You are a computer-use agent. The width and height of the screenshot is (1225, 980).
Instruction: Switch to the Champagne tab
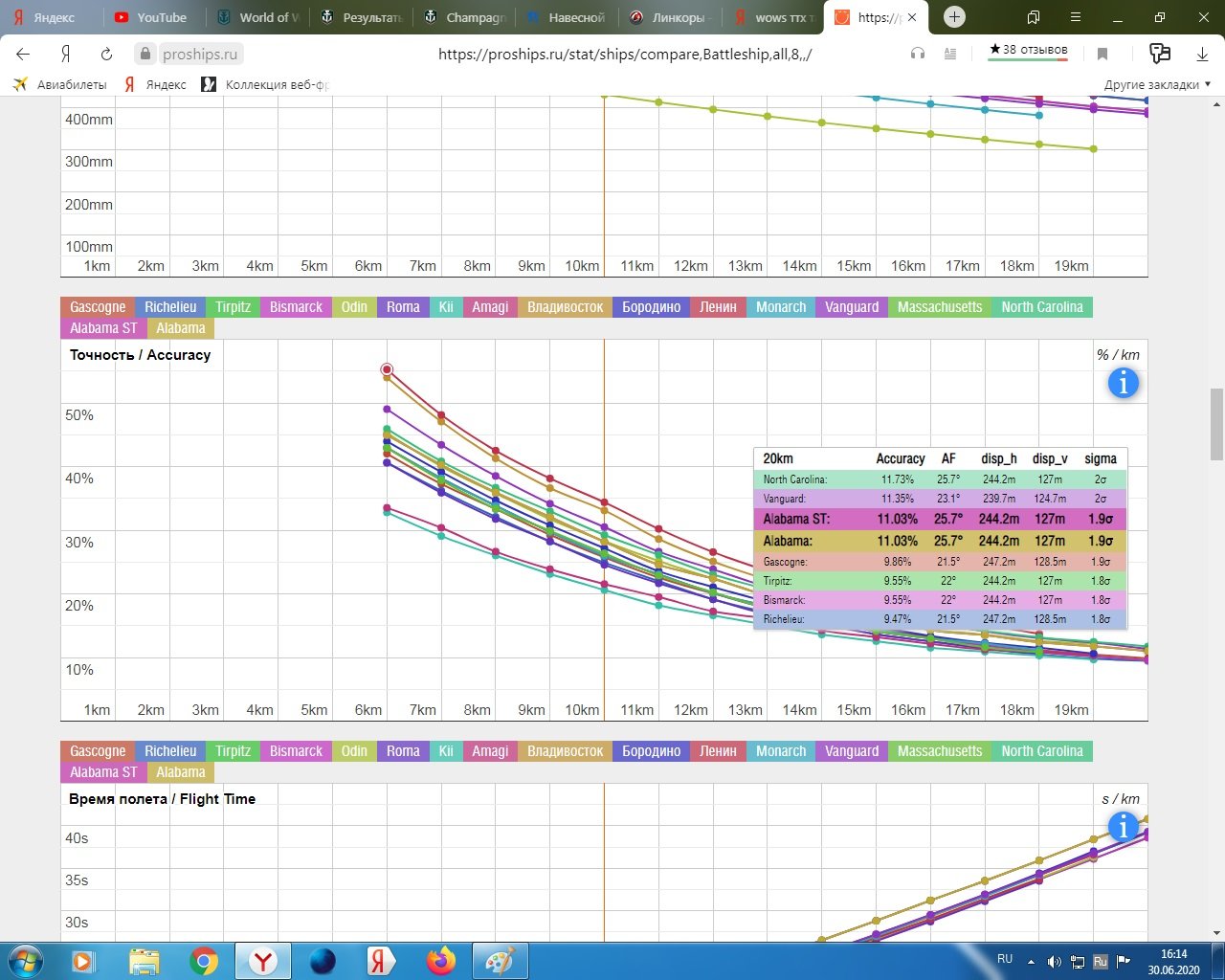tap(465, 17)
